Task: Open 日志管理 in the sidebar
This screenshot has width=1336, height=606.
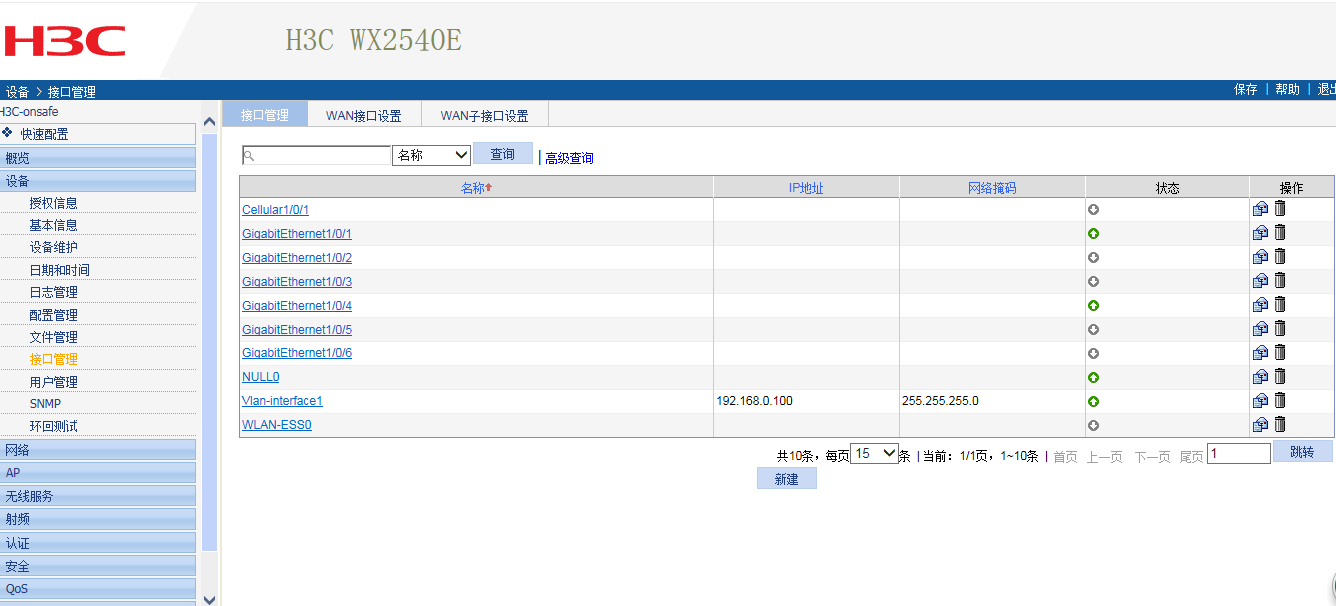Action: (53, 292)
